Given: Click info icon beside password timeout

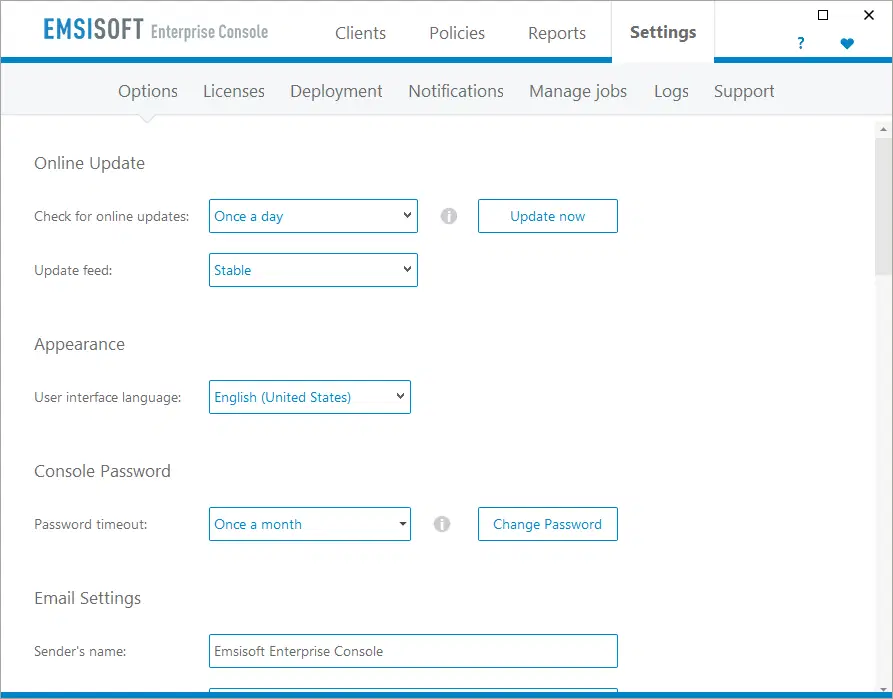Looking at the screenshot, I should 442,524.
